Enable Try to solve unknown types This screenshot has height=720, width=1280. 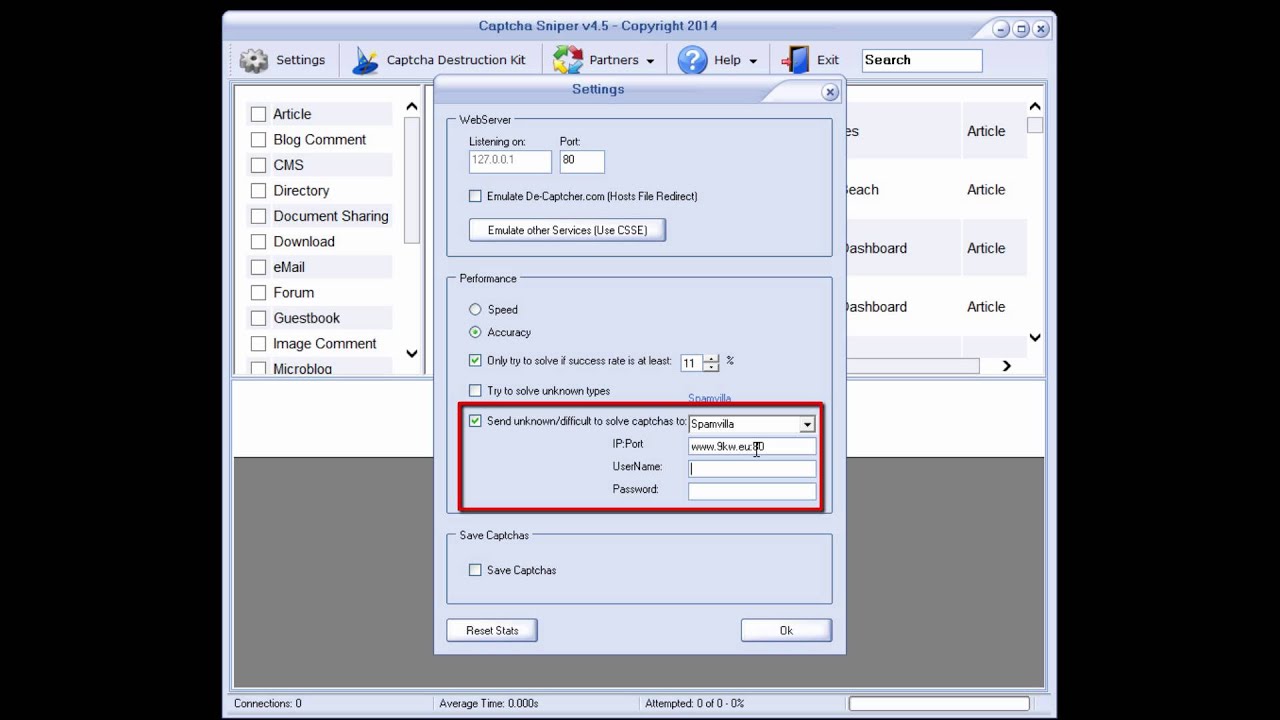click(x=475, y=391)
